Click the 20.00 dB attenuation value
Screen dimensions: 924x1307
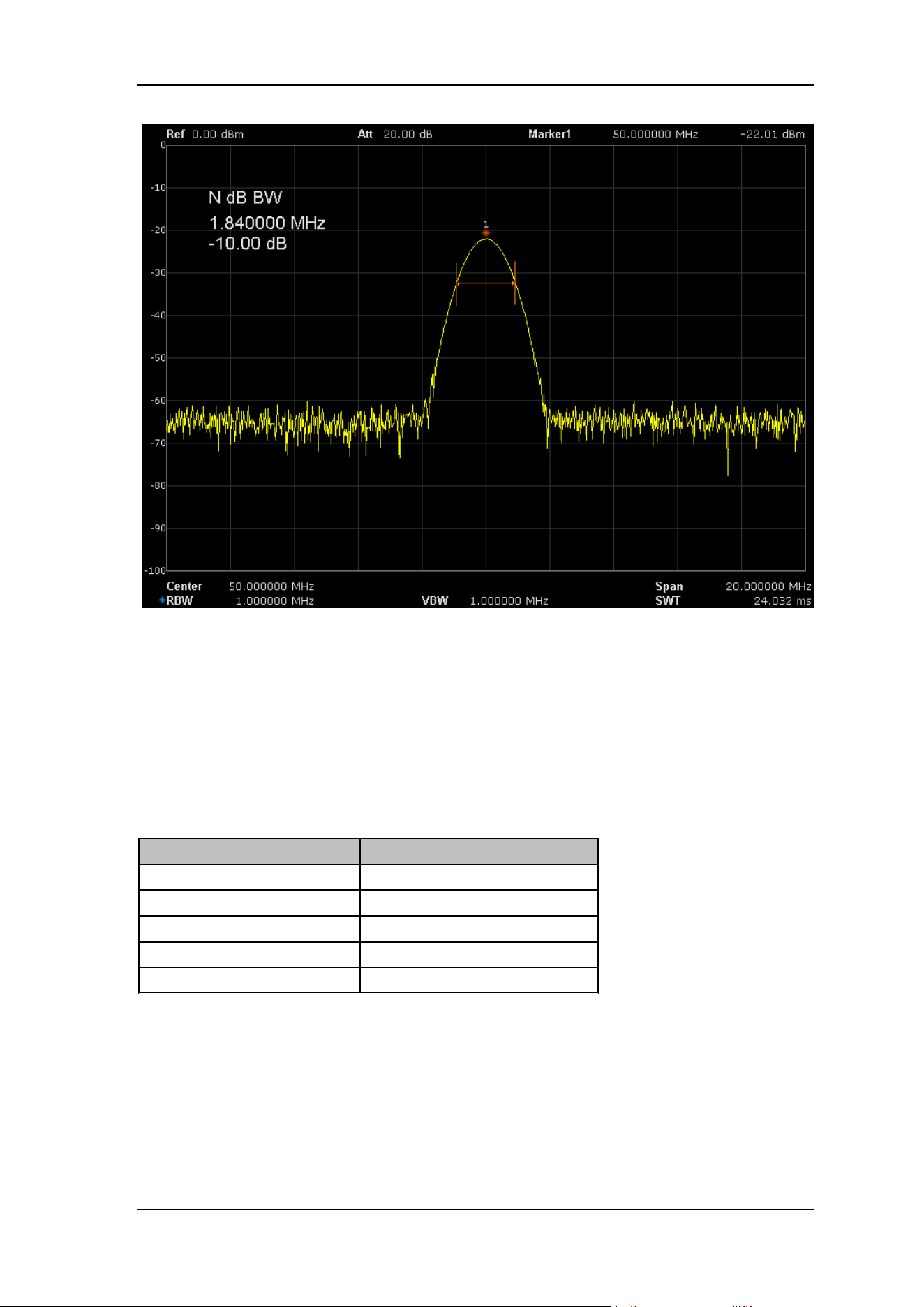[x=408, y=134]
